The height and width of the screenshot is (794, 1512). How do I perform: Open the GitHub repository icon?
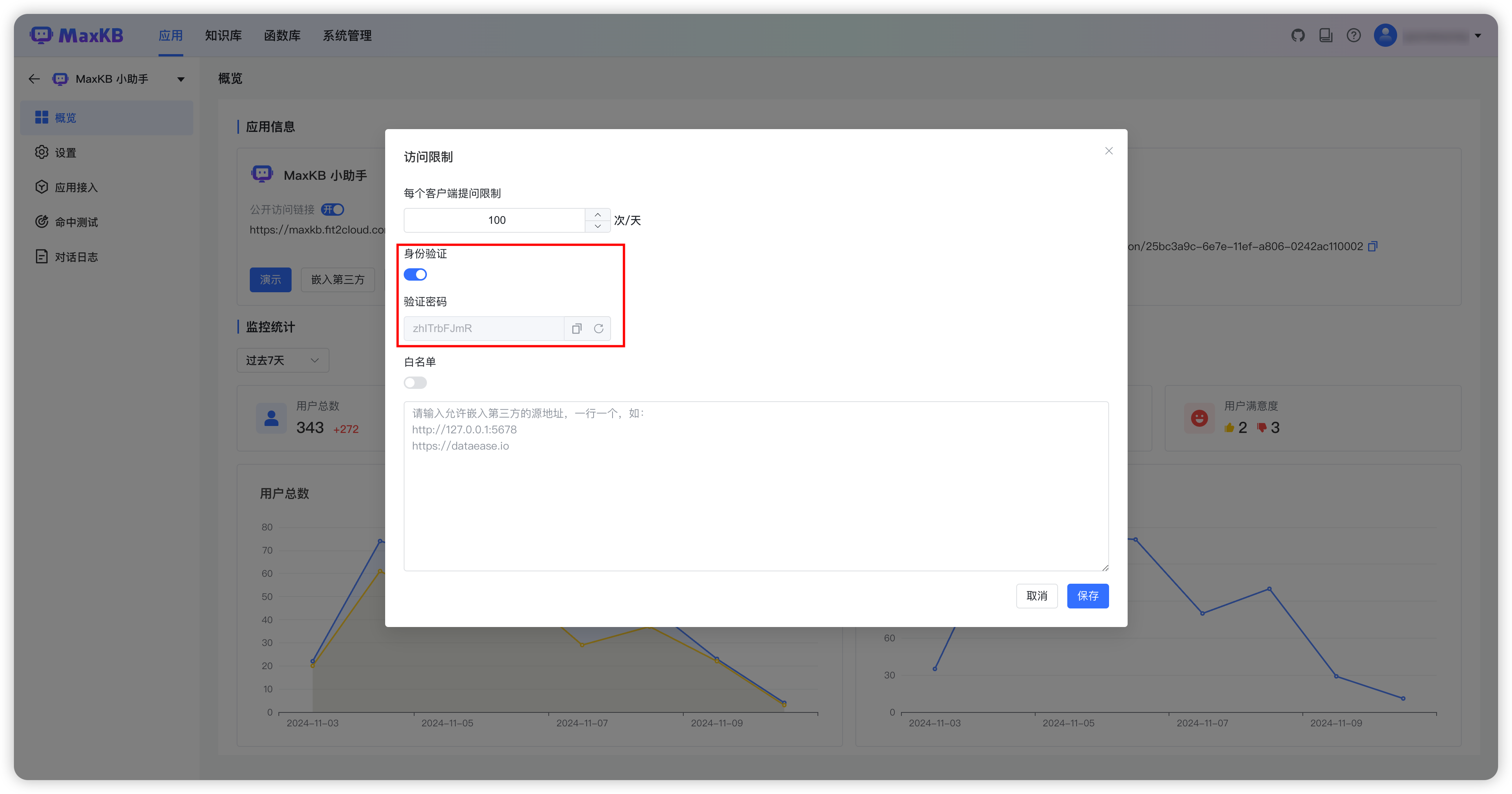(x=1298, y=35)
